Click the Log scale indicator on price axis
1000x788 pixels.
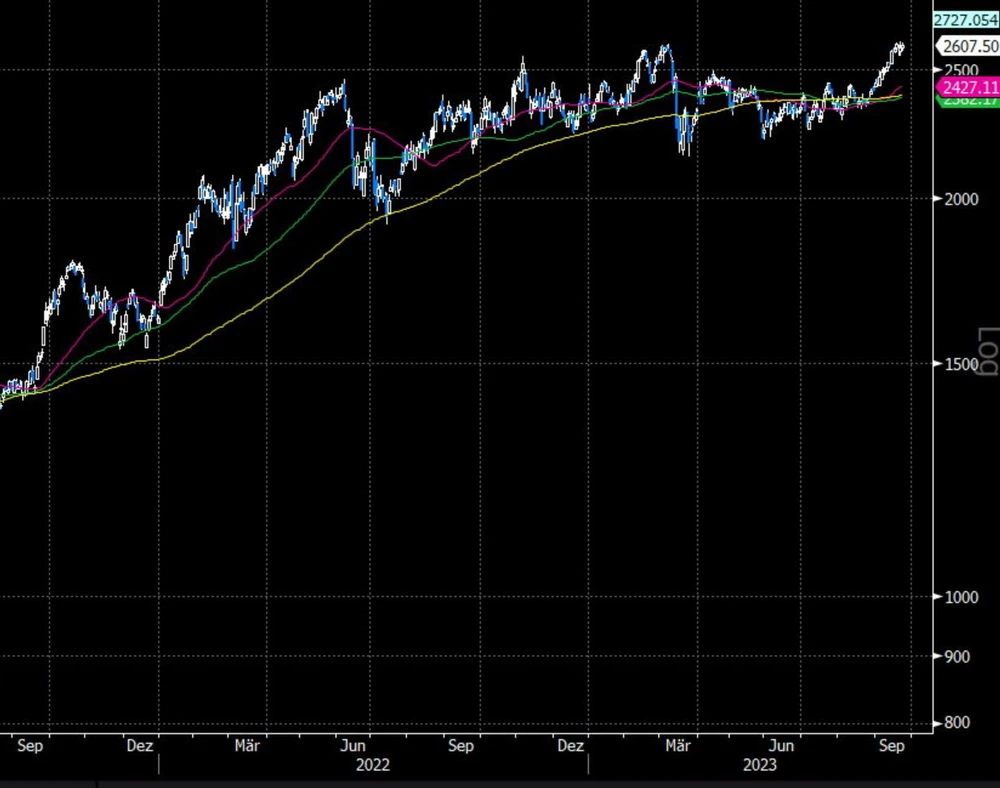point(987,350)
